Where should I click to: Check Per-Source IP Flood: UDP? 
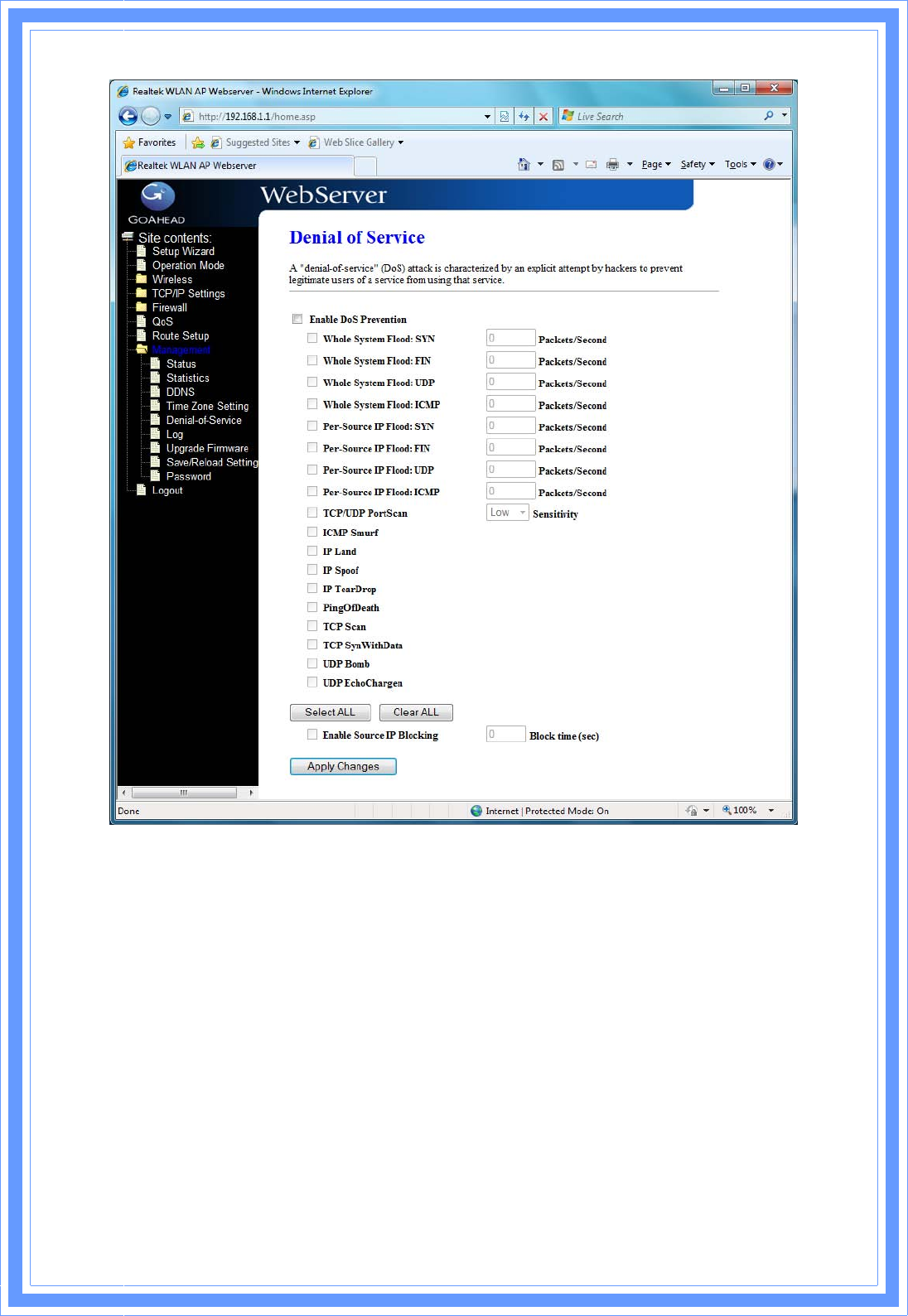312,470
